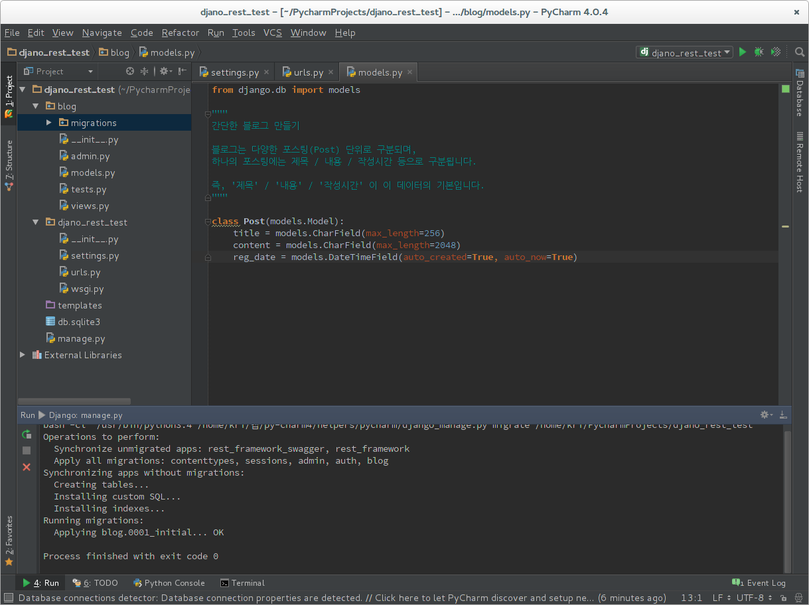Change line separator LF in status bar
Viewport: 809px width, 605px height.
pyautogui.click(x=721, y=598)
